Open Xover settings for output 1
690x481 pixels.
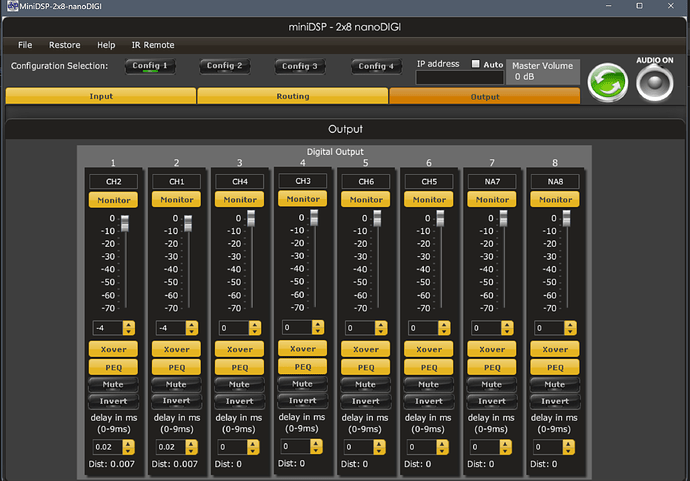(113, 349)
